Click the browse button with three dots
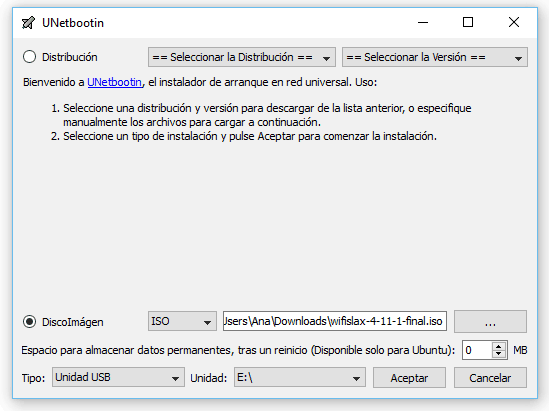549x411 pixels. tap(490, 321)
